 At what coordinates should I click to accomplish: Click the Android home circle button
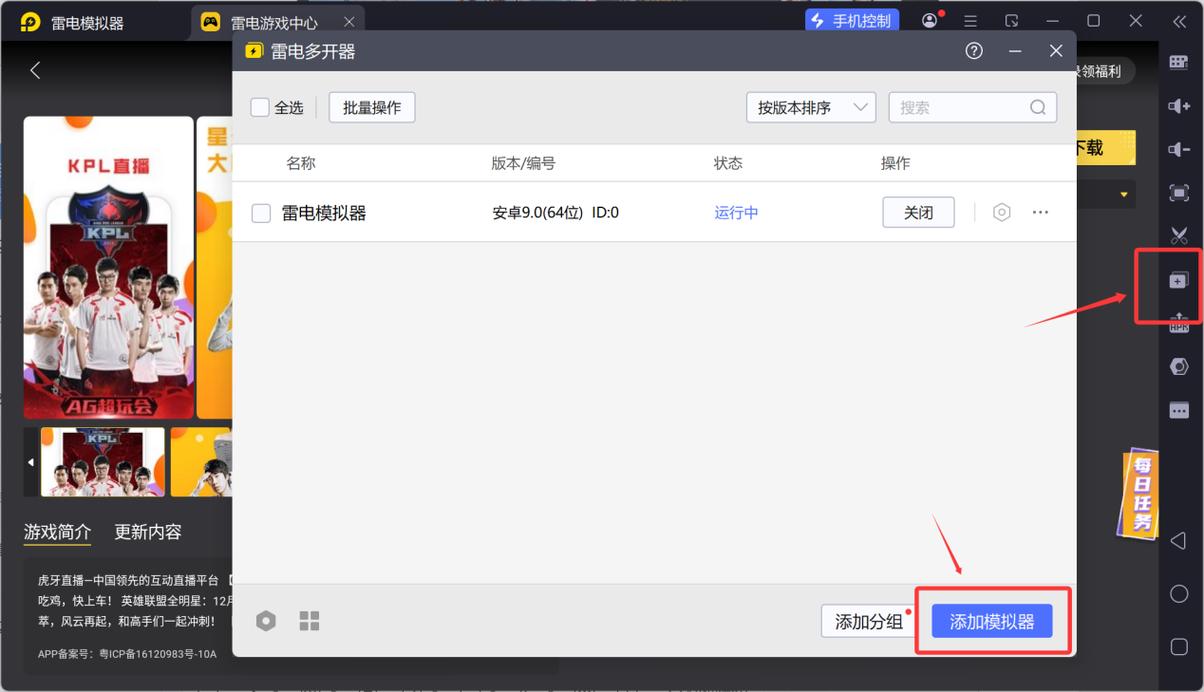click(1178, 593)
